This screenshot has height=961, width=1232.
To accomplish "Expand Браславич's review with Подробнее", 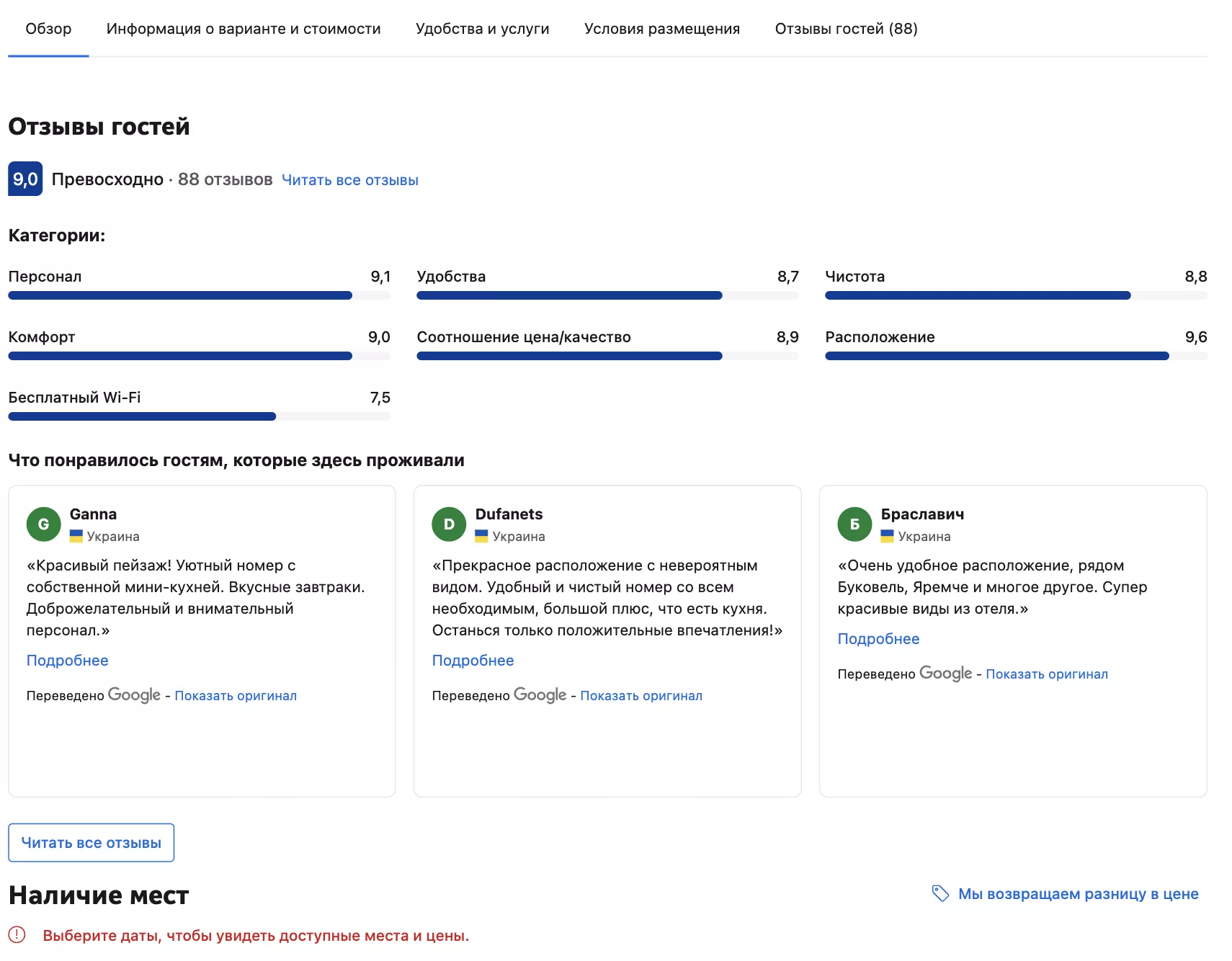I will point(878,639).
